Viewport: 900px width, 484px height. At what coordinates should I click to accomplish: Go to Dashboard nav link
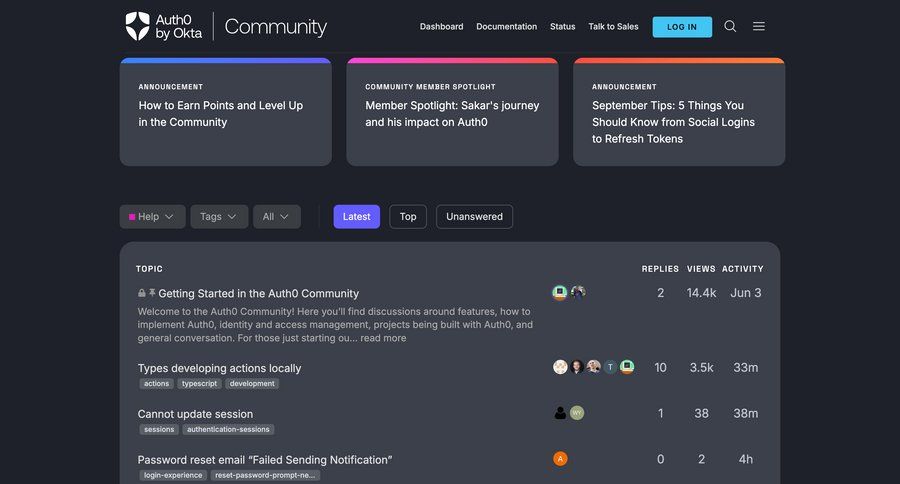(x=441, y=26)
